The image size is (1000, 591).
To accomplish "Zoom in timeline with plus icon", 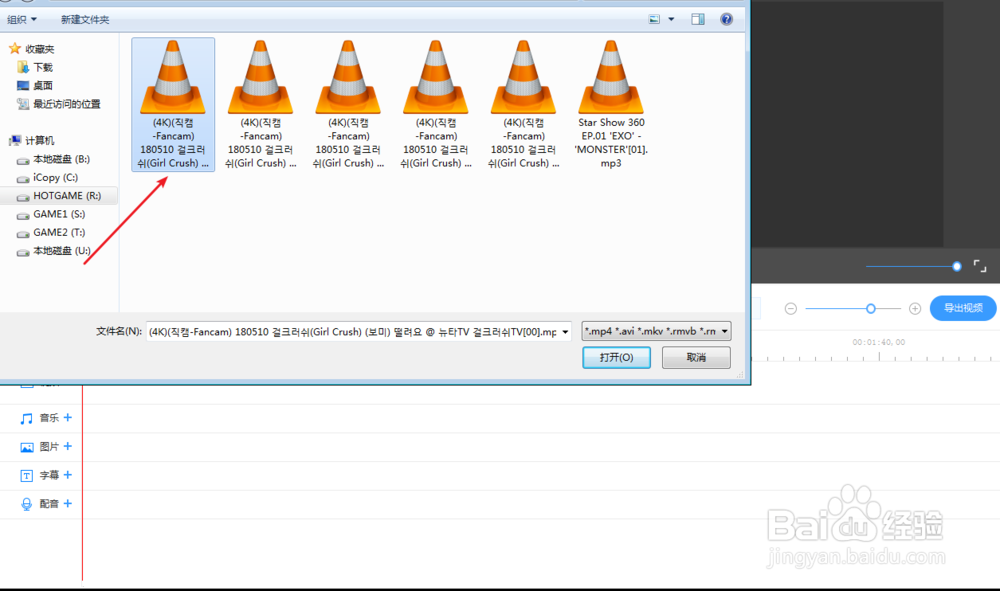I will (x=915, y=309).
